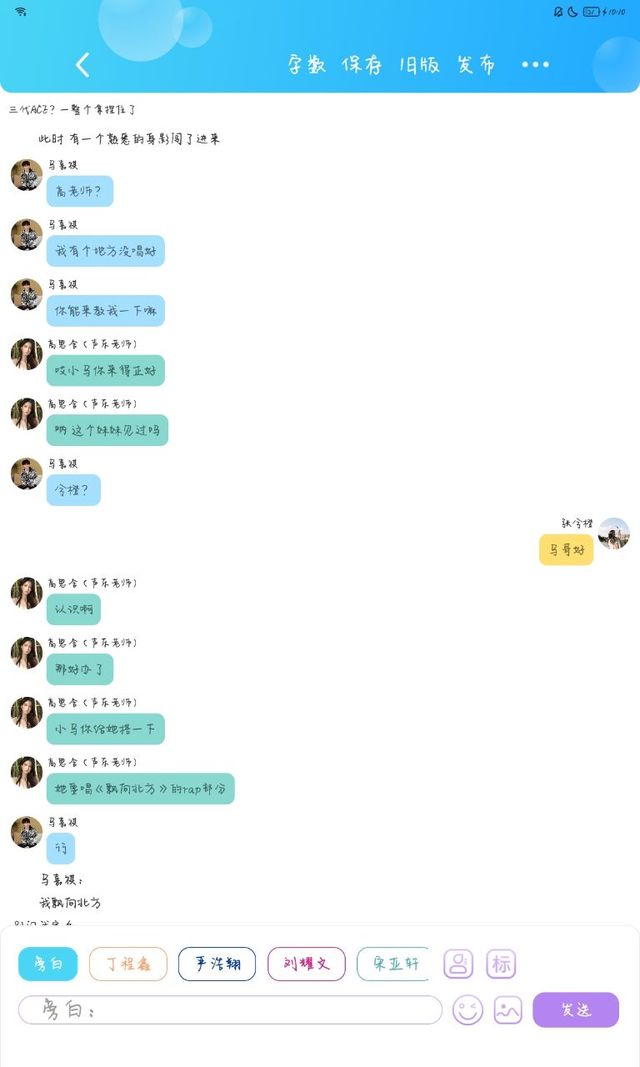The height and width of the screenshot is (1067, 640).
Task: Select the 丁程鑫 character chip
Action: (x=128, y=964)
